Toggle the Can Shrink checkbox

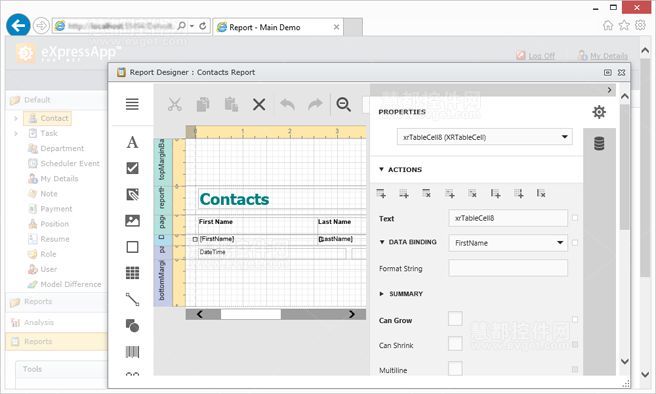pyautogui.click(x=455, y=344)
